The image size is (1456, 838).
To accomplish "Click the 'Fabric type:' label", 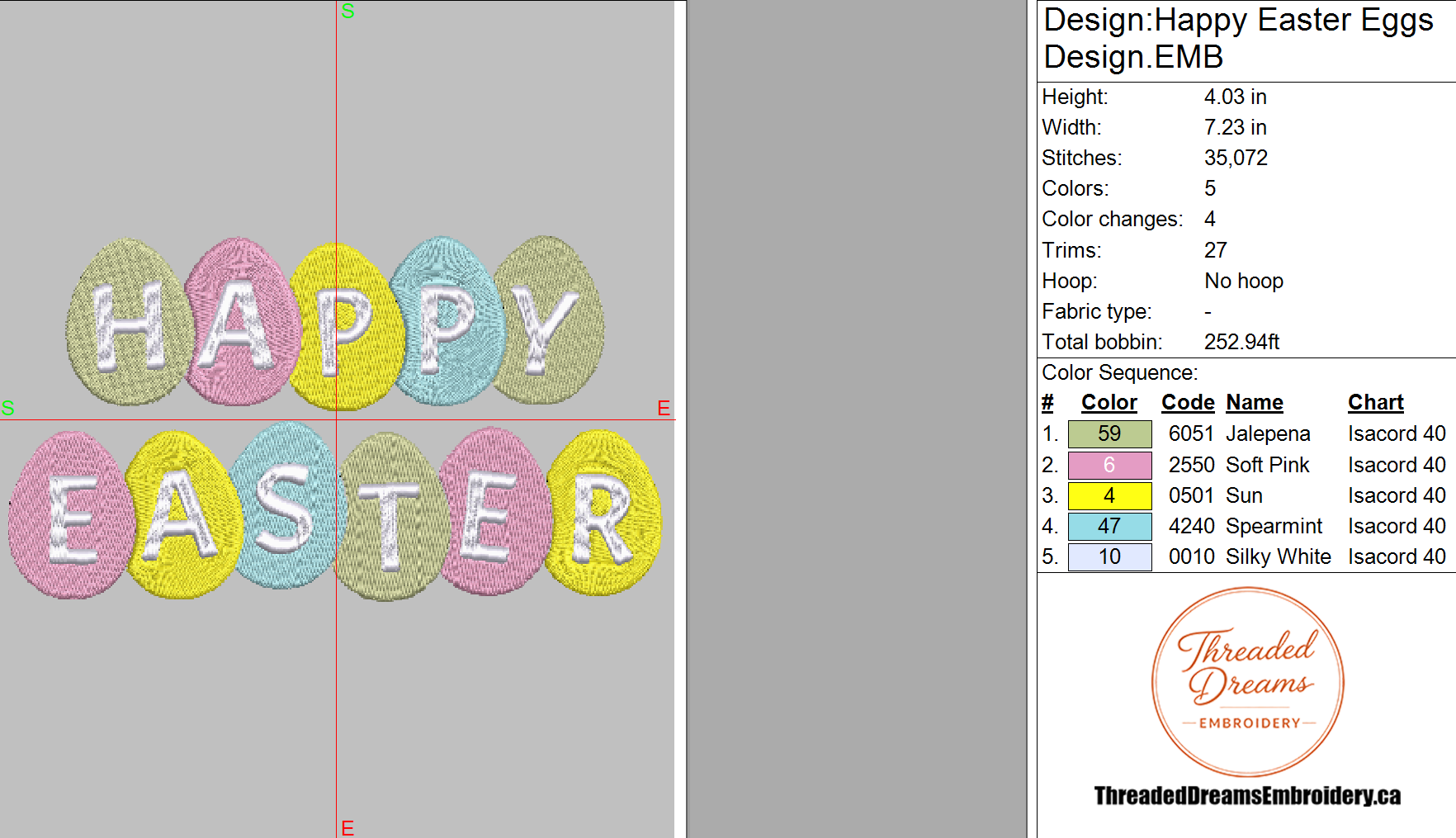I will pyautogui.click(x=1096, y=311).
